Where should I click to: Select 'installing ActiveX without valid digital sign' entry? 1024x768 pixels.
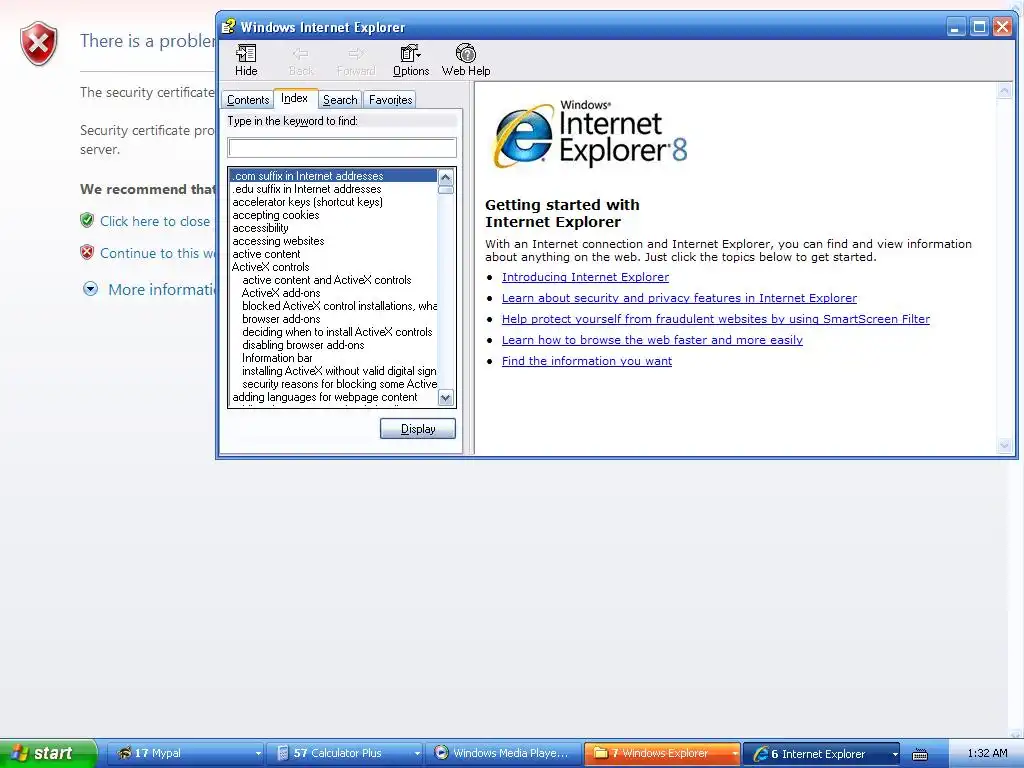coord(334,371)
